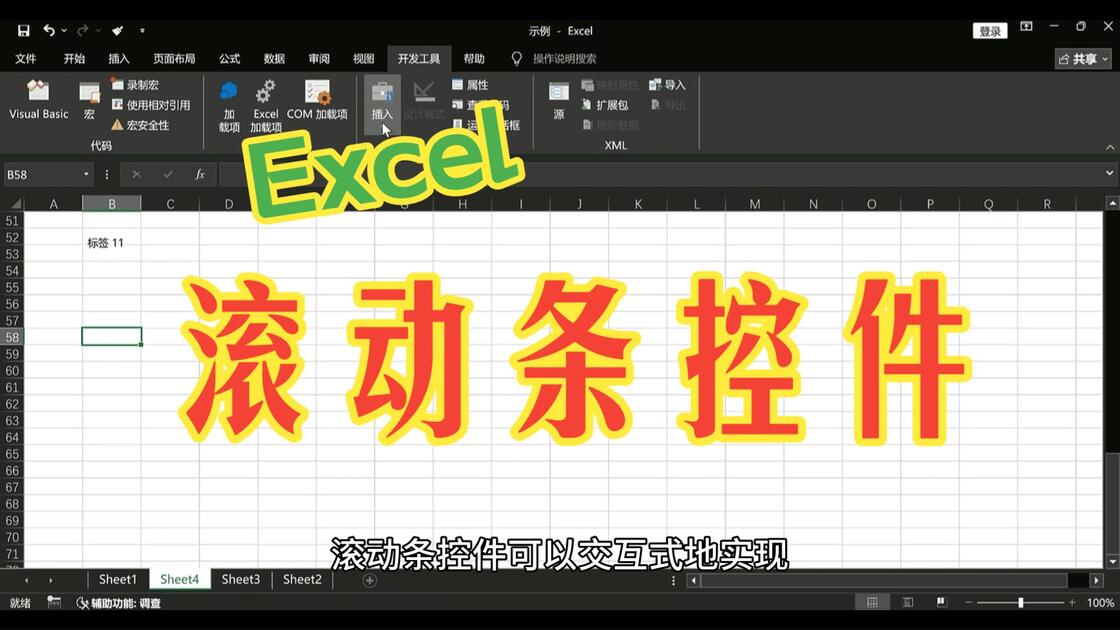Click the 登录 sign-in button

990,31
